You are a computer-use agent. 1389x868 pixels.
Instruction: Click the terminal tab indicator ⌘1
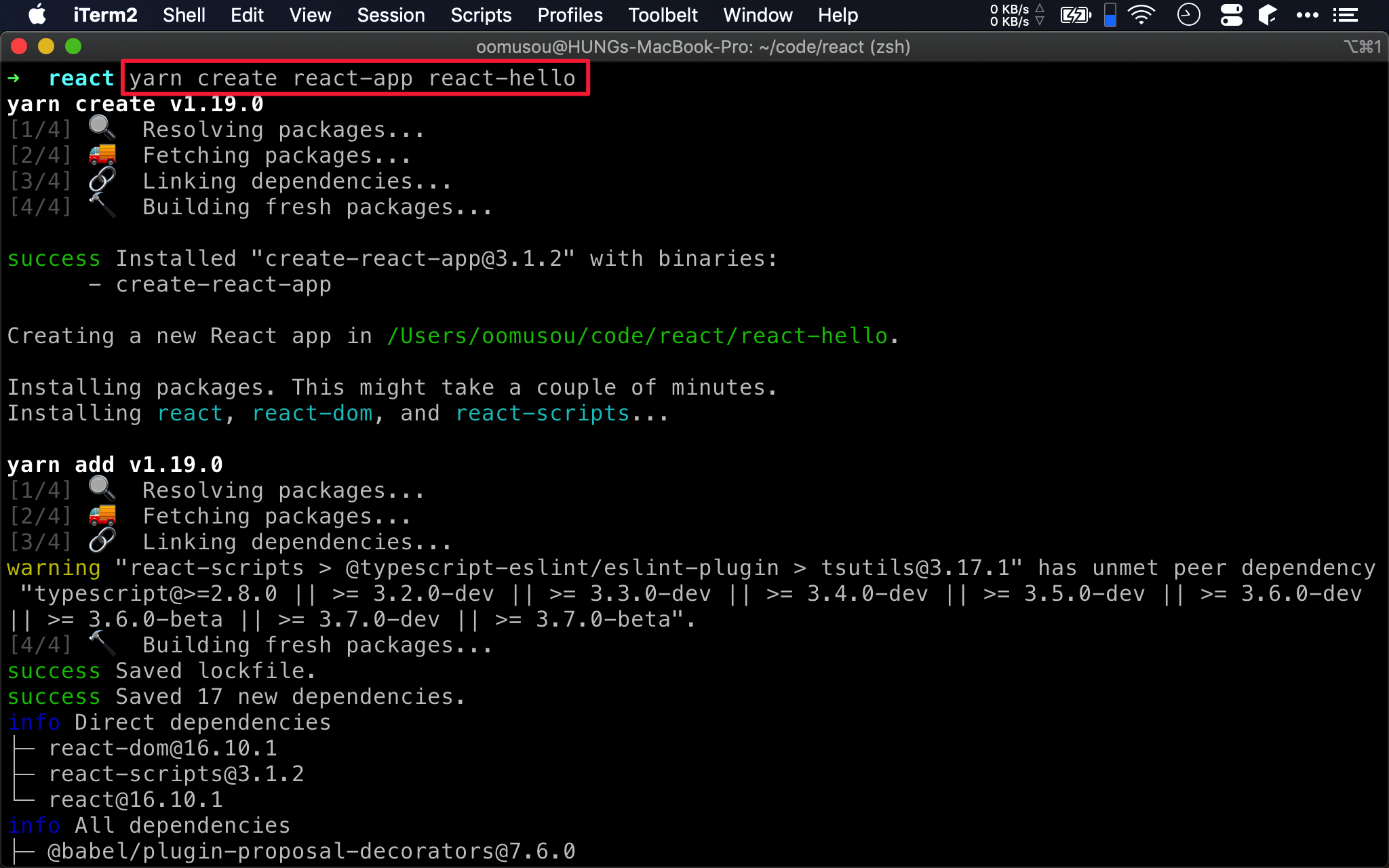pyautogui.click(x=1361, y=47)
